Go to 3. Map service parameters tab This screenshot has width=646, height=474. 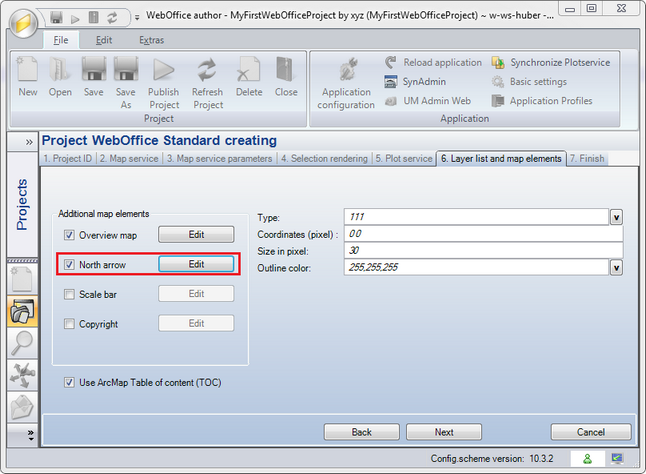[x=219, y=159]
